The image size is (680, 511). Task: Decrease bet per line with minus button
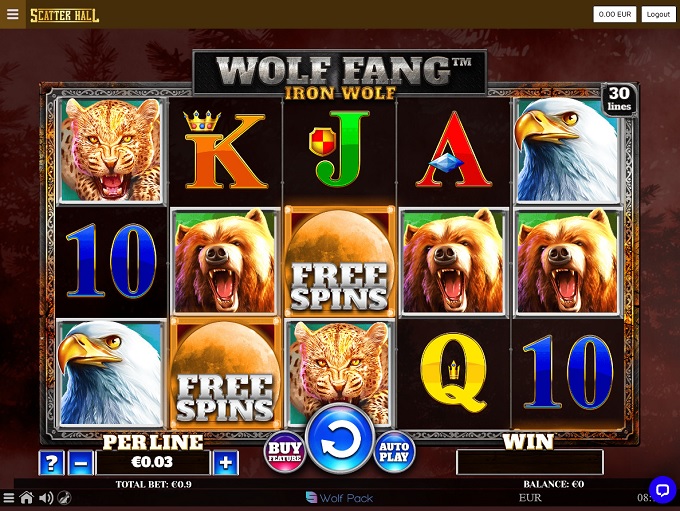coord(81,463)
